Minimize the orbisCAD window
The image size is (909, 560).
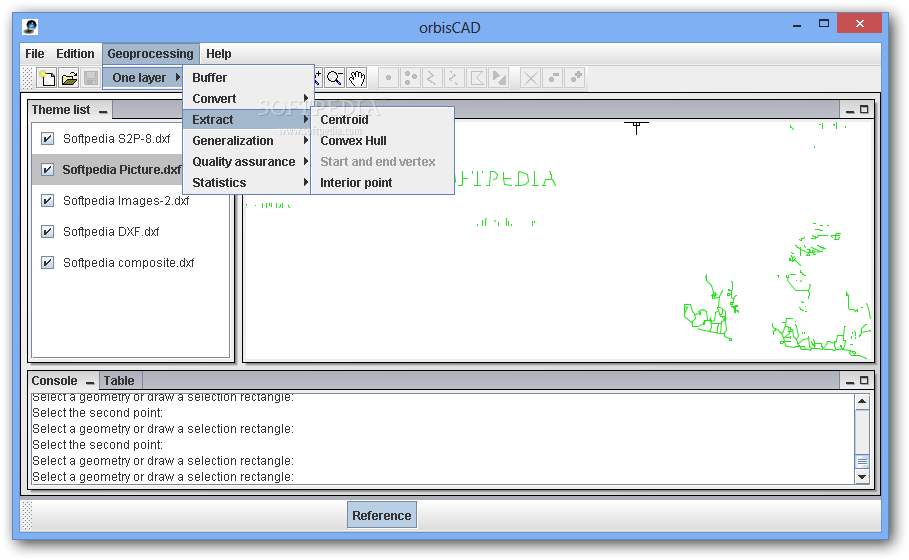[797, 26]
